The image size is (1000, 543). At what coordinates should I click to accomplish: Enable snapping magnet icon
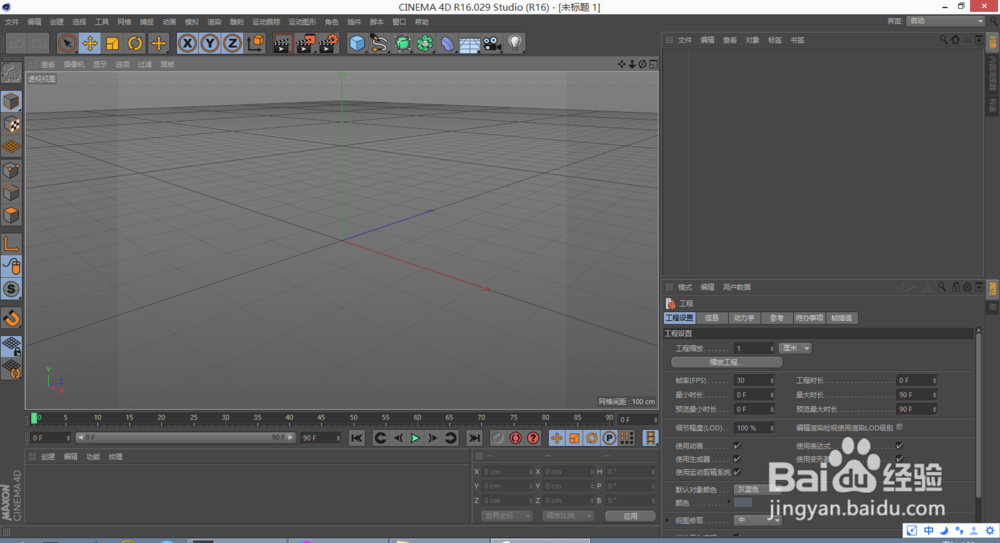click(11, 318)
